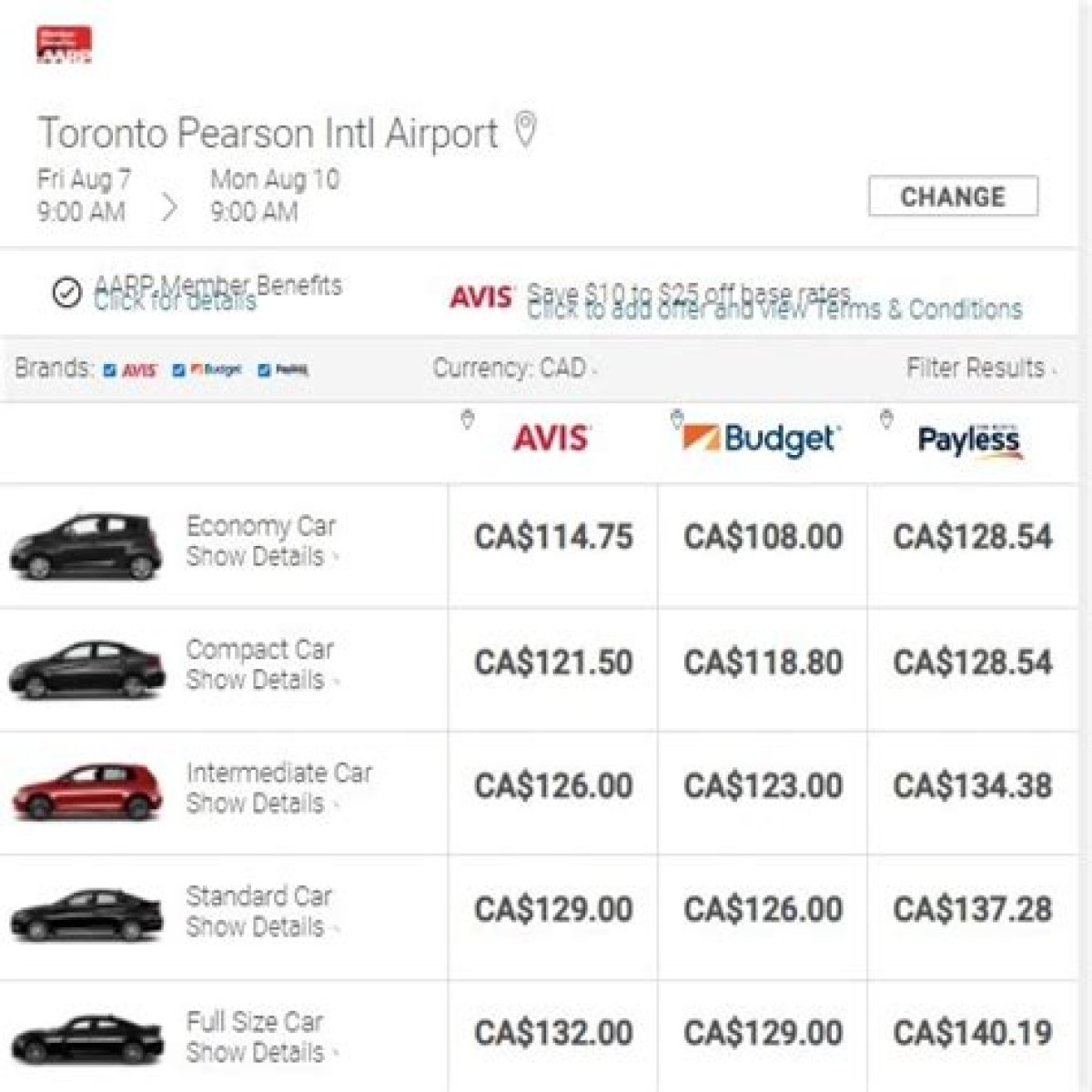
Task: Click the Payless logo column header
Action: (970, 440)
